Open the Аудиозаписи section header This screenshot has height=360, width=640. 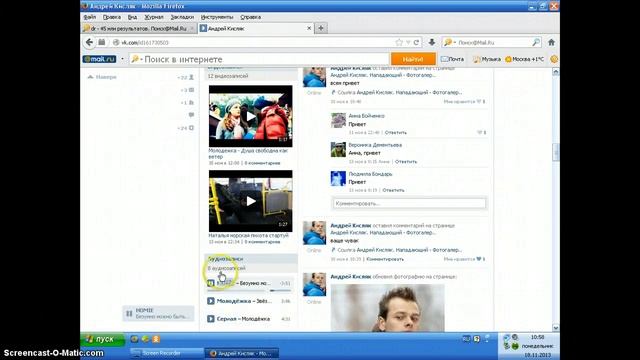click(x=251, y=259)
